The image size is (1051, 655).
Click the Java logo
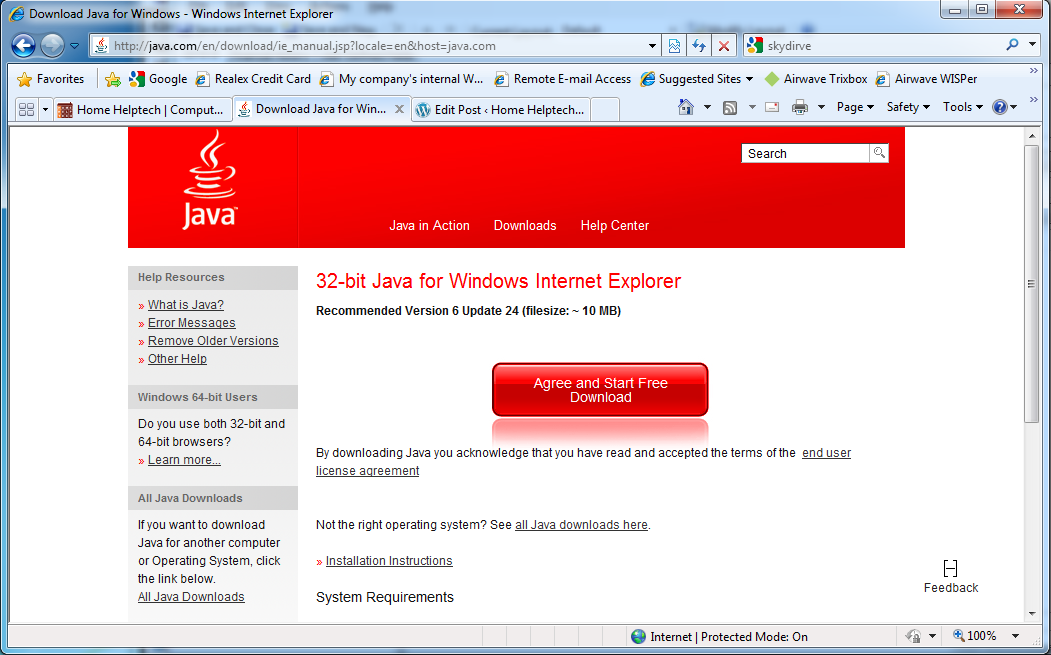click(210, 180)
